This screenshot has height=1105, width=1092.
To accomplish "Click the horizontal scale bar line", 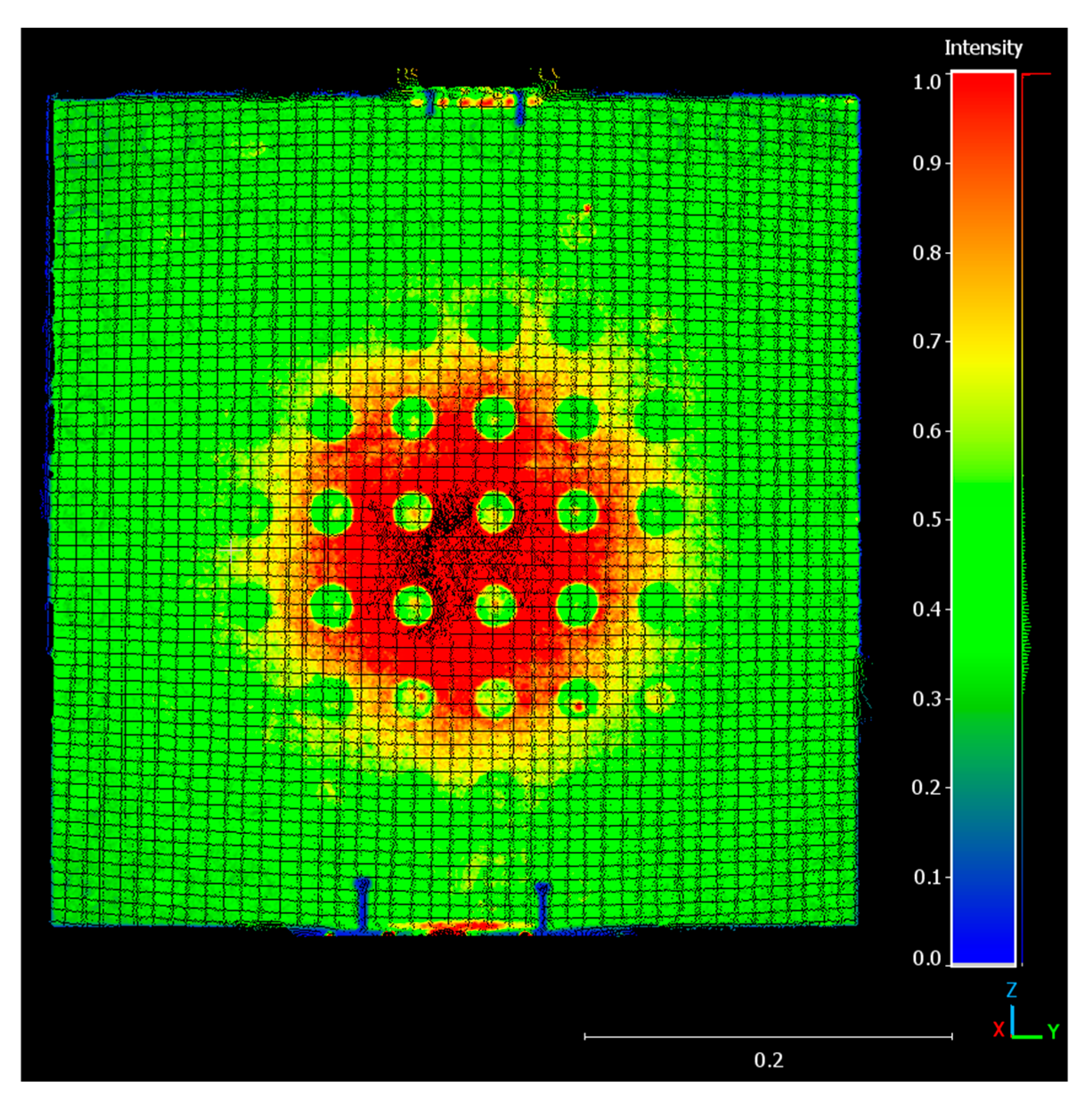I will 768,1036.
